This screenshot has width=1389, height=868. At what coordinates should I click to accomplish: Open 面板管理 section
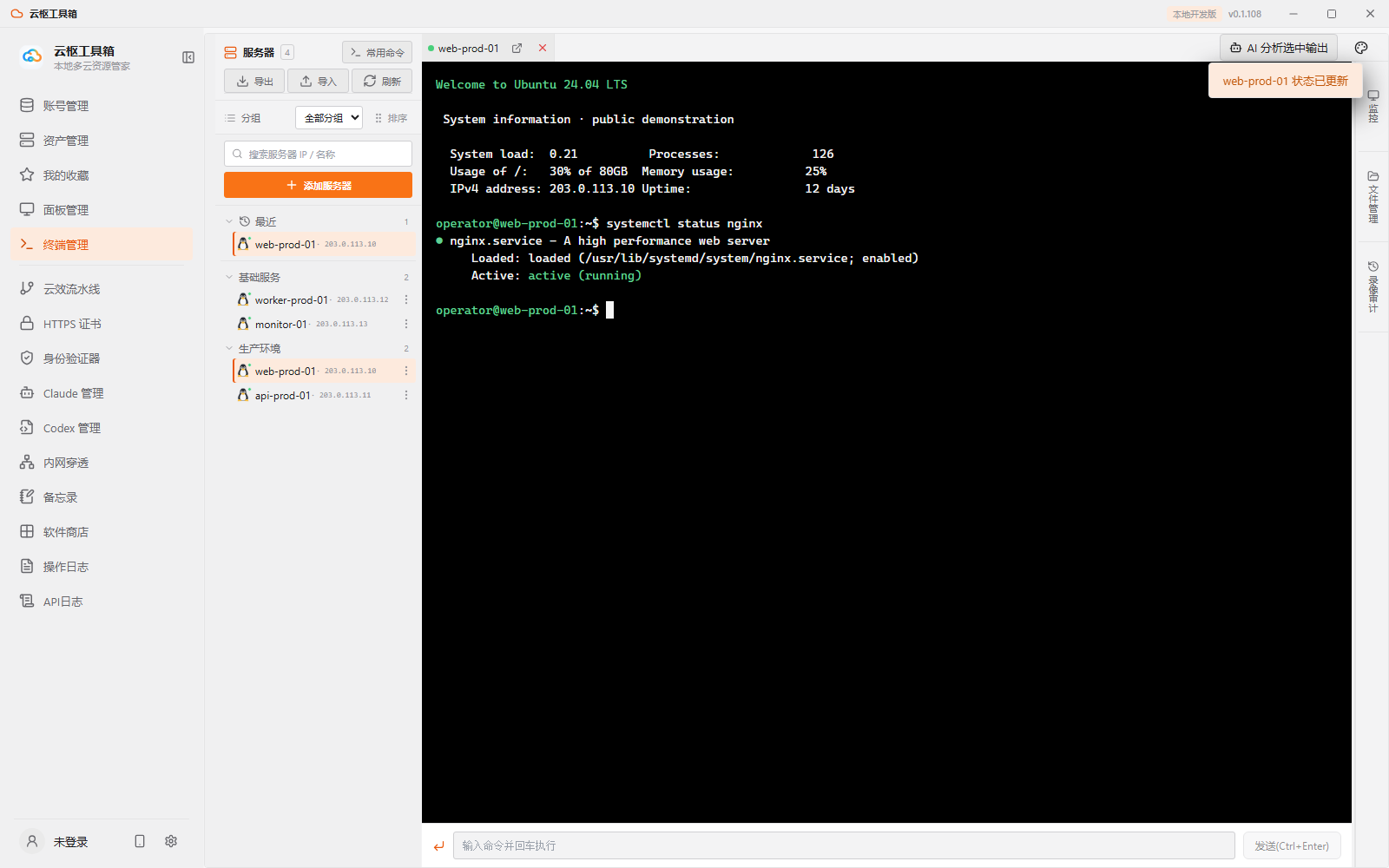[102, 210]
